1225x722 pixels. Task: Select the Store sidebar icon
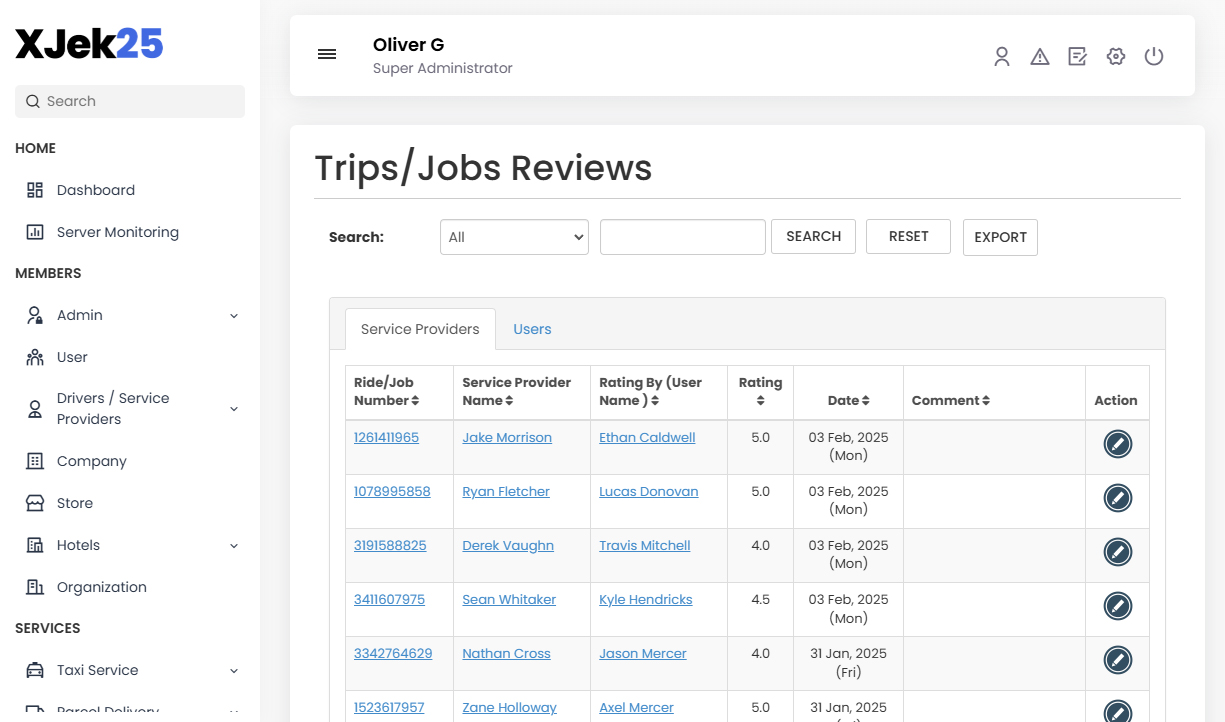[34, 503]
